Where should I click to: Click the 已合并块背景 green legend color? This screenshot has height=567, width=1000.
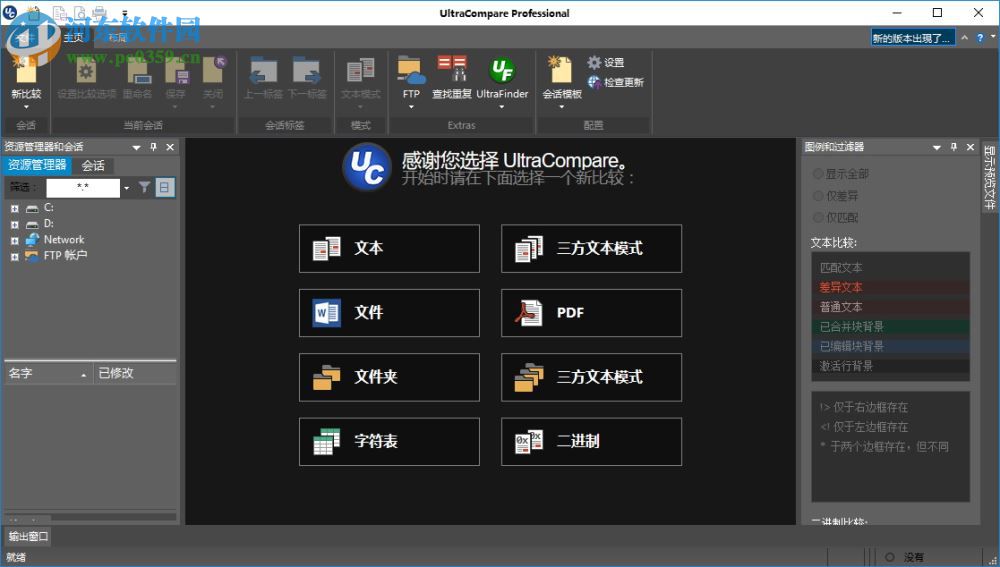click(x=890, y=327)
